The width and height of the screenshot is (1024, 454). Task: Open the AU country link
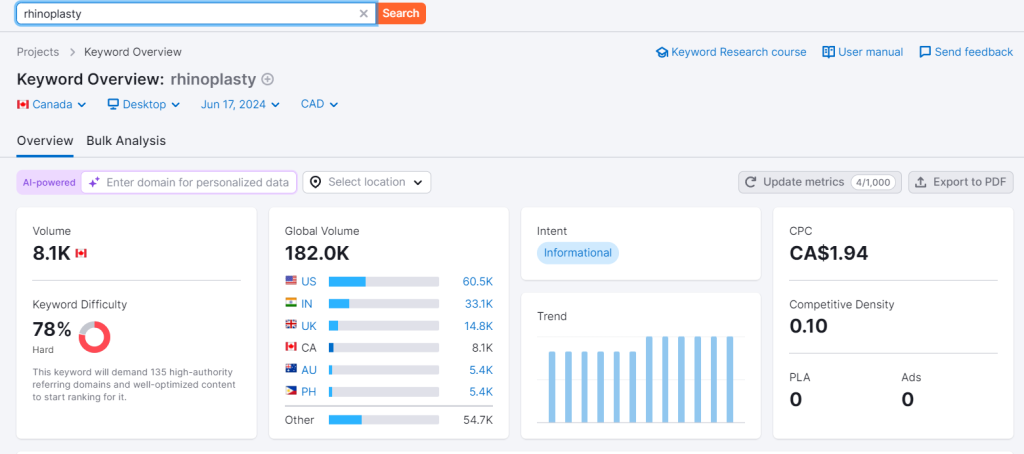(309, 370)
